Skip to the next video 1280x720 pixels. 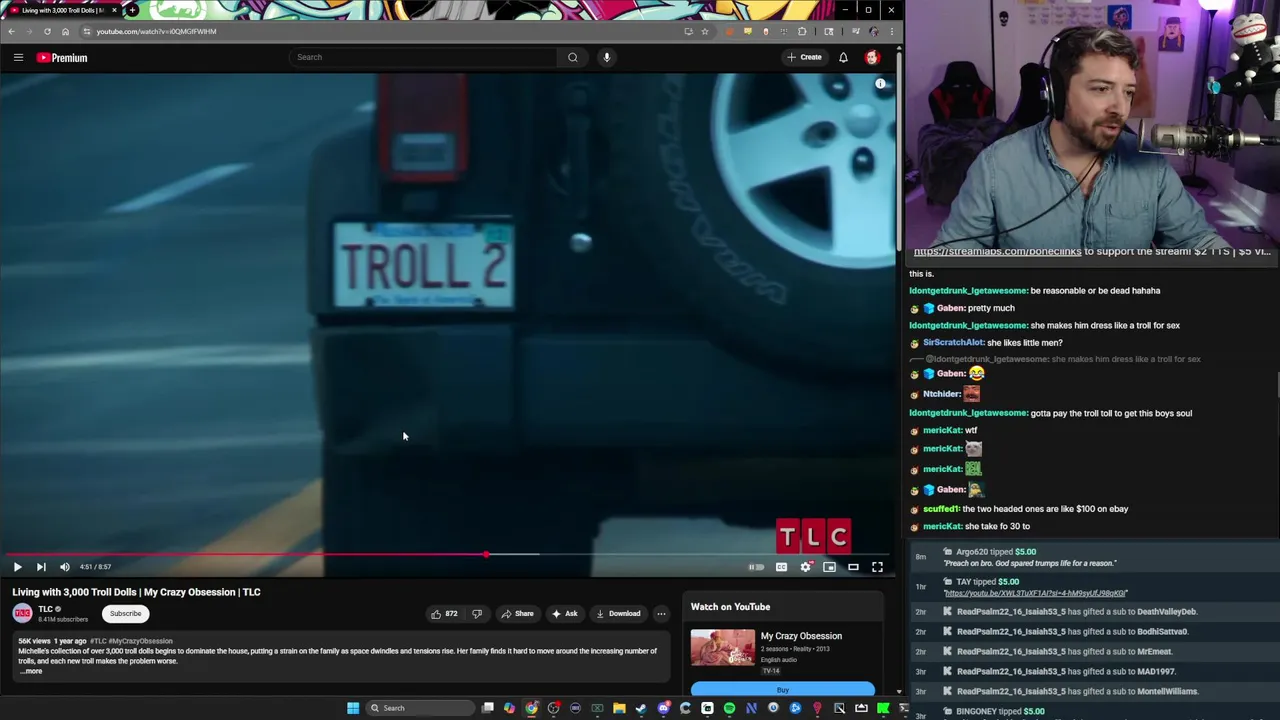[x=41, y=567]
